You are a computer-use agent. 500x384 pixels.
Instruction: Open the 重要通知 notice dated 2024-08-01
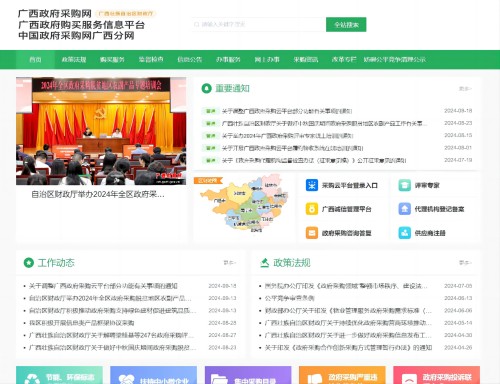[292, 148]
